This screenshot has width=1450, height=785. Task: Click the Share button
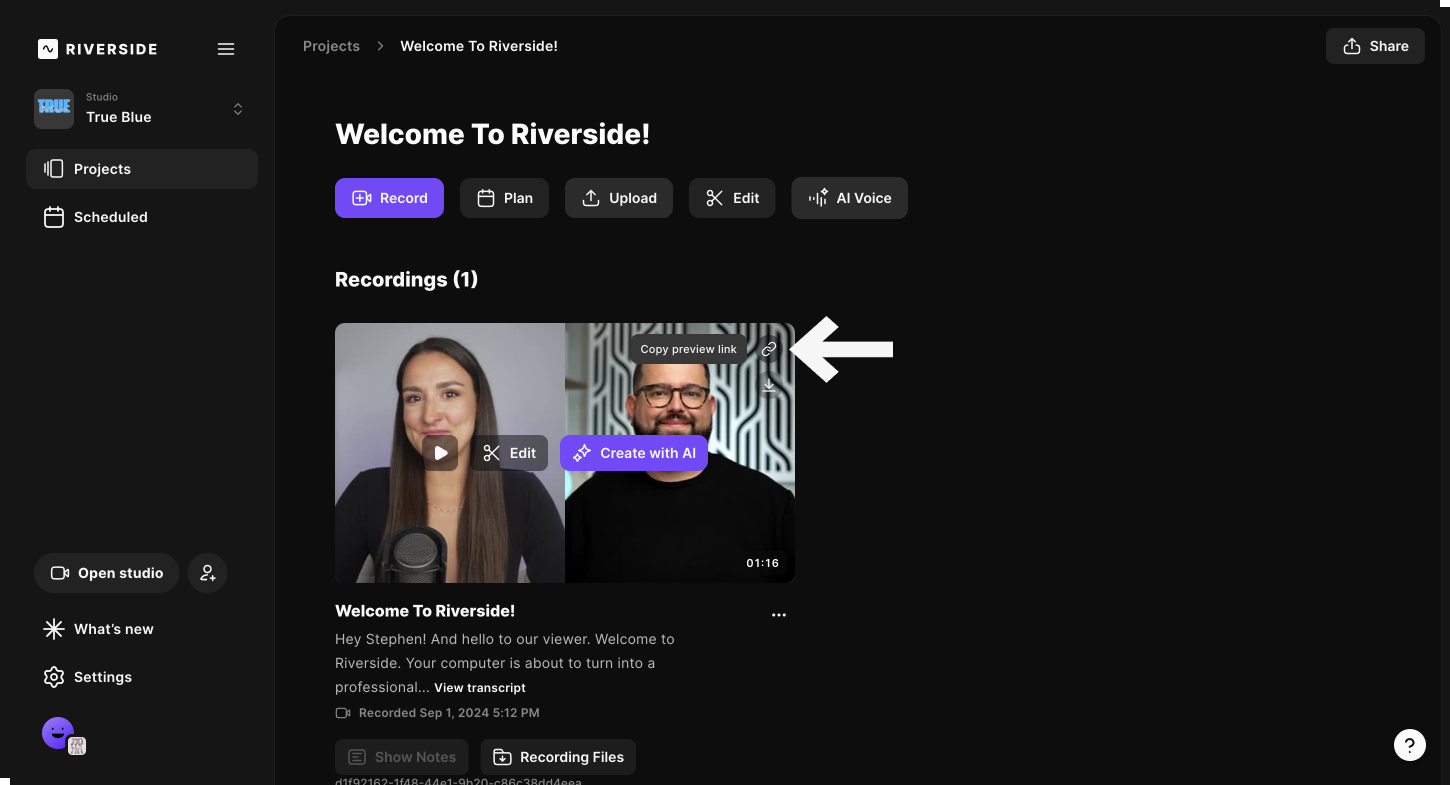coord(1375,46)
